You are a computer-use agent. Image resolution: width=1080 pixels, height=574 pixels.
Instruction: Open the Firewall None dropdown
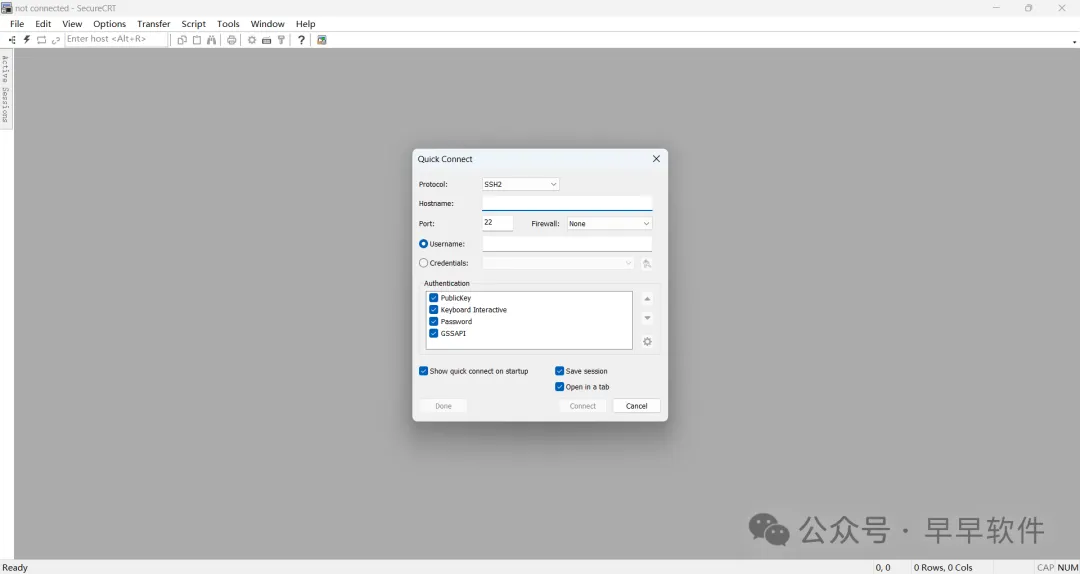(x=610, y=224)
